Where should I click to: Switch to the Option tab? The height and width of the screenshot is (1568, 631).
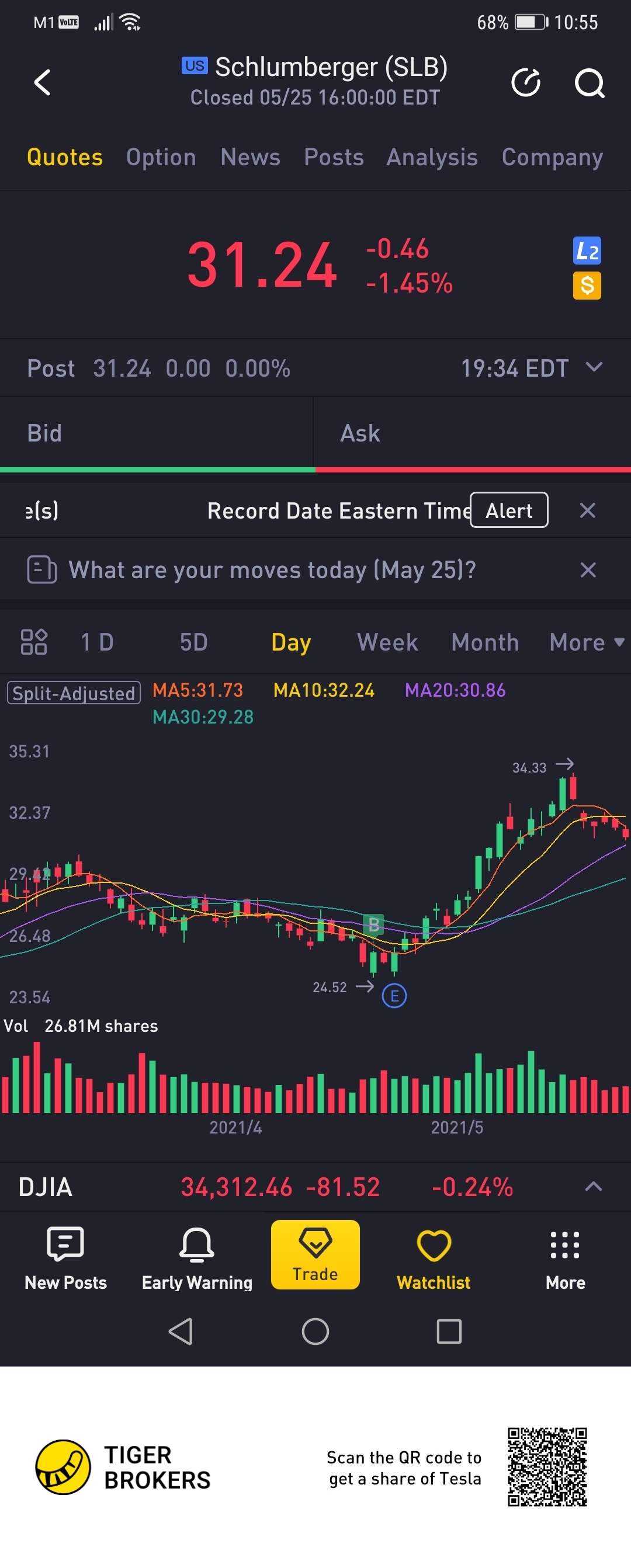(161, 157)
